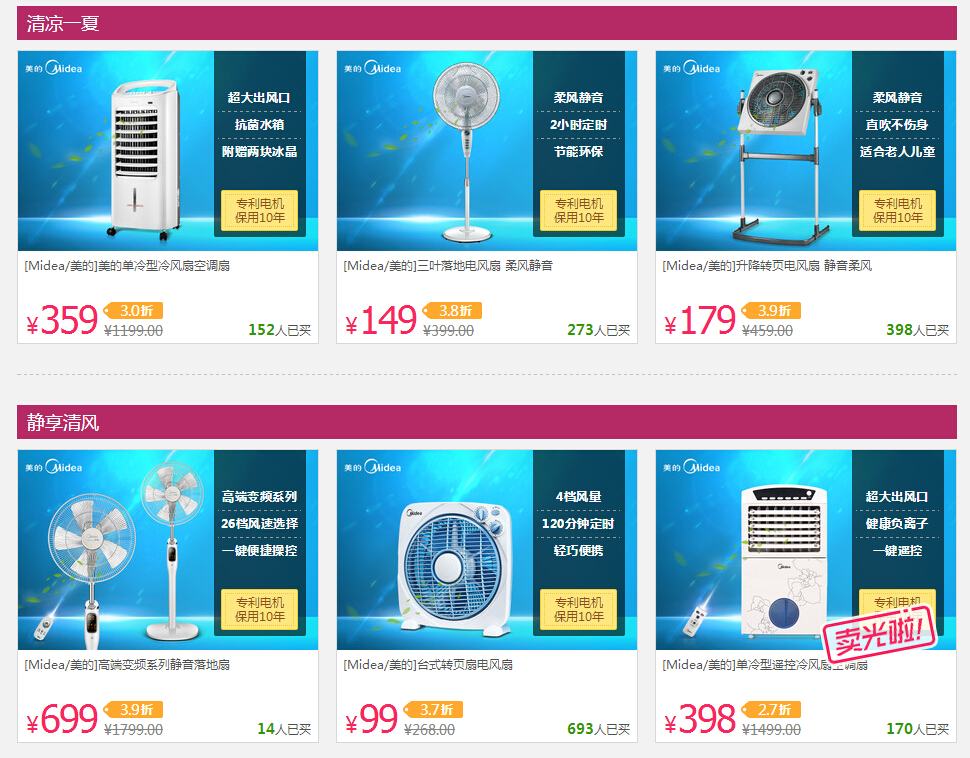Click the 3.0折 discount tag icon

click(134, 311)
